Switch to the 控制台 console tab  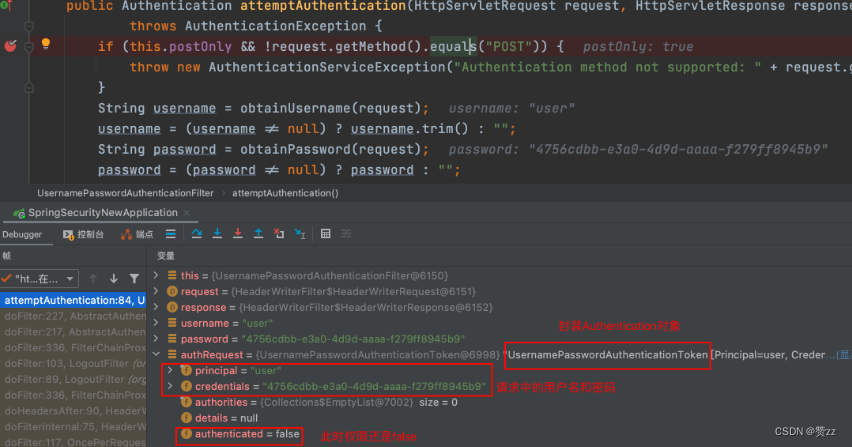(83, 235)
